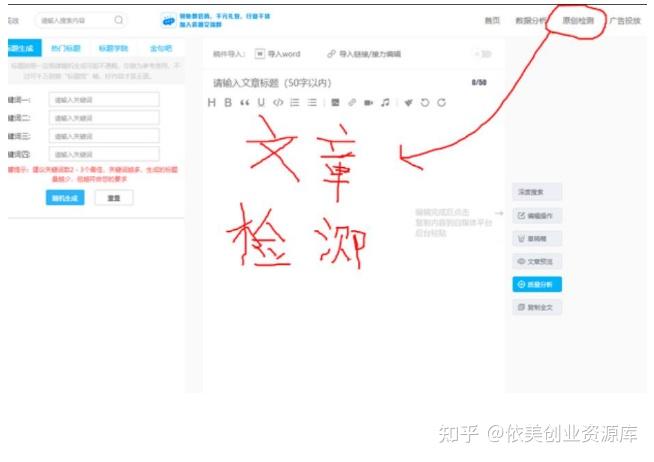Viewport: 654px width, 462px height.
Task: Toggle Underline (U) formatting
Action: point(261,103)
